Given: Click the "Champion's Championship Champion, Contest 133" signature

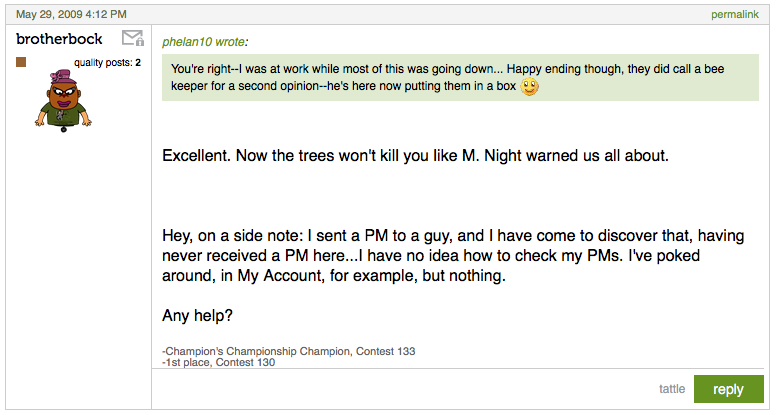Looking at the screenshot, I should pyautogui.click(x=289, y=351).
